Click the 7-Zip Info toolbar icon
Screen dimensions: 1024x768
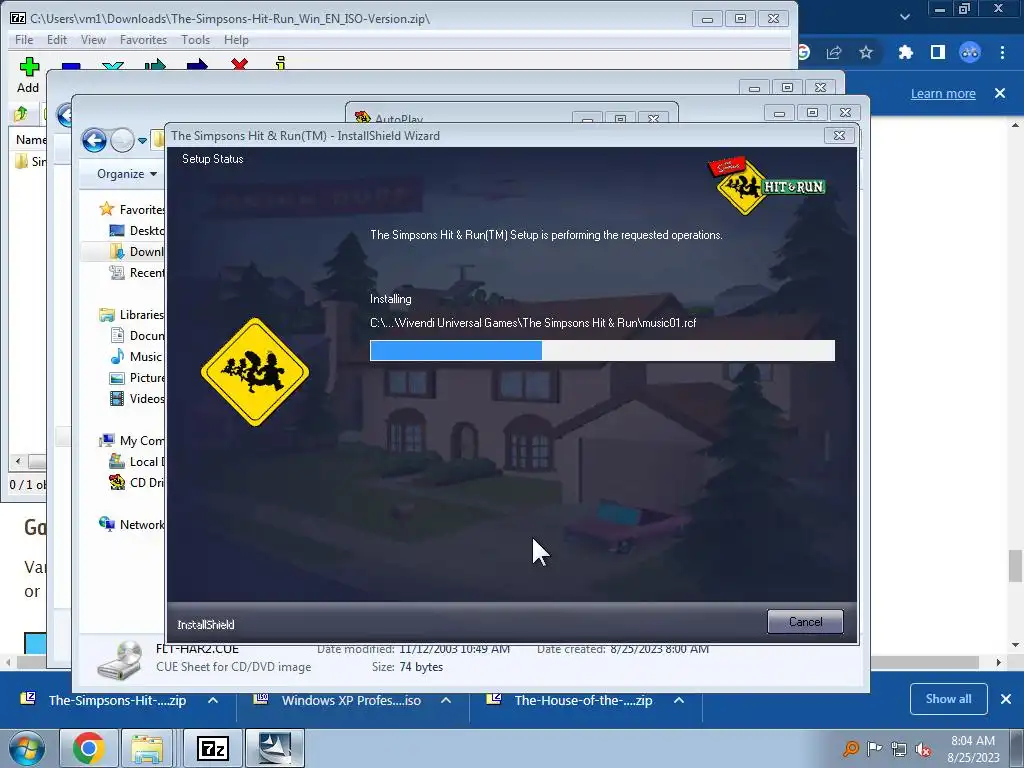point(281,63)
